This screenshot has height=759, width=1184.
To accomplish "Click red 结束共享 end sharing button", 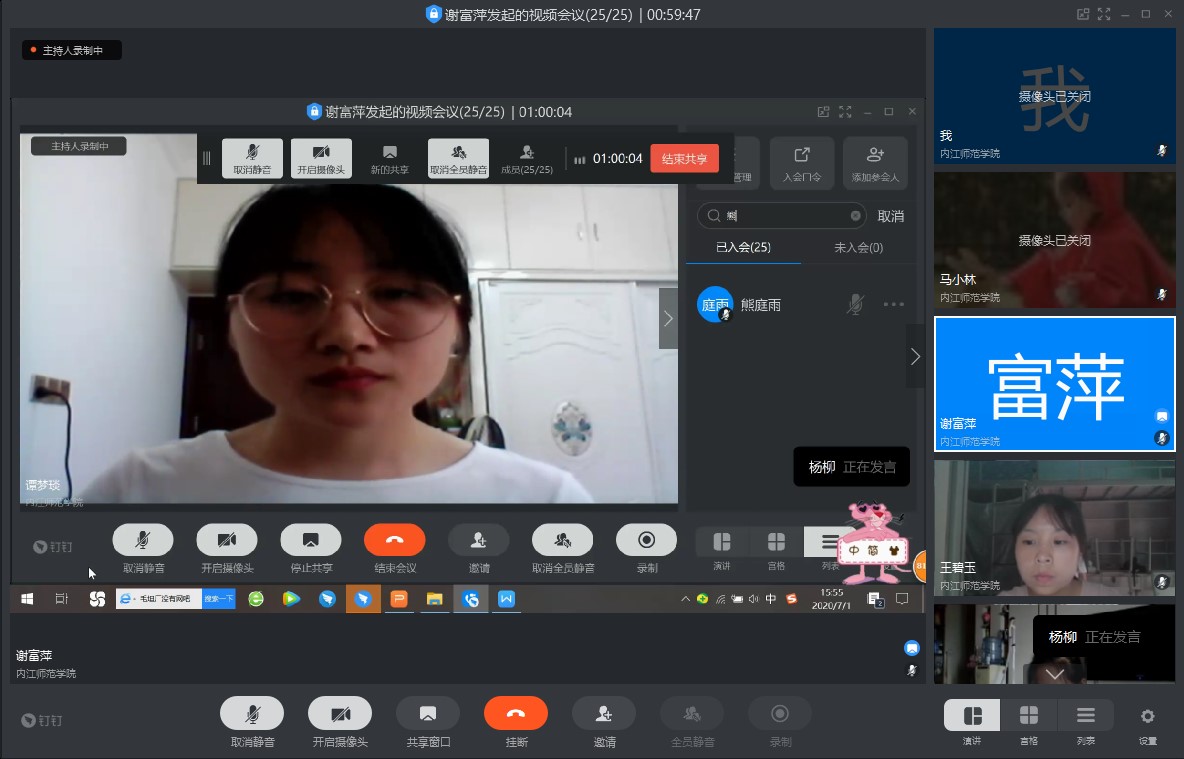I will pos(684,159).
